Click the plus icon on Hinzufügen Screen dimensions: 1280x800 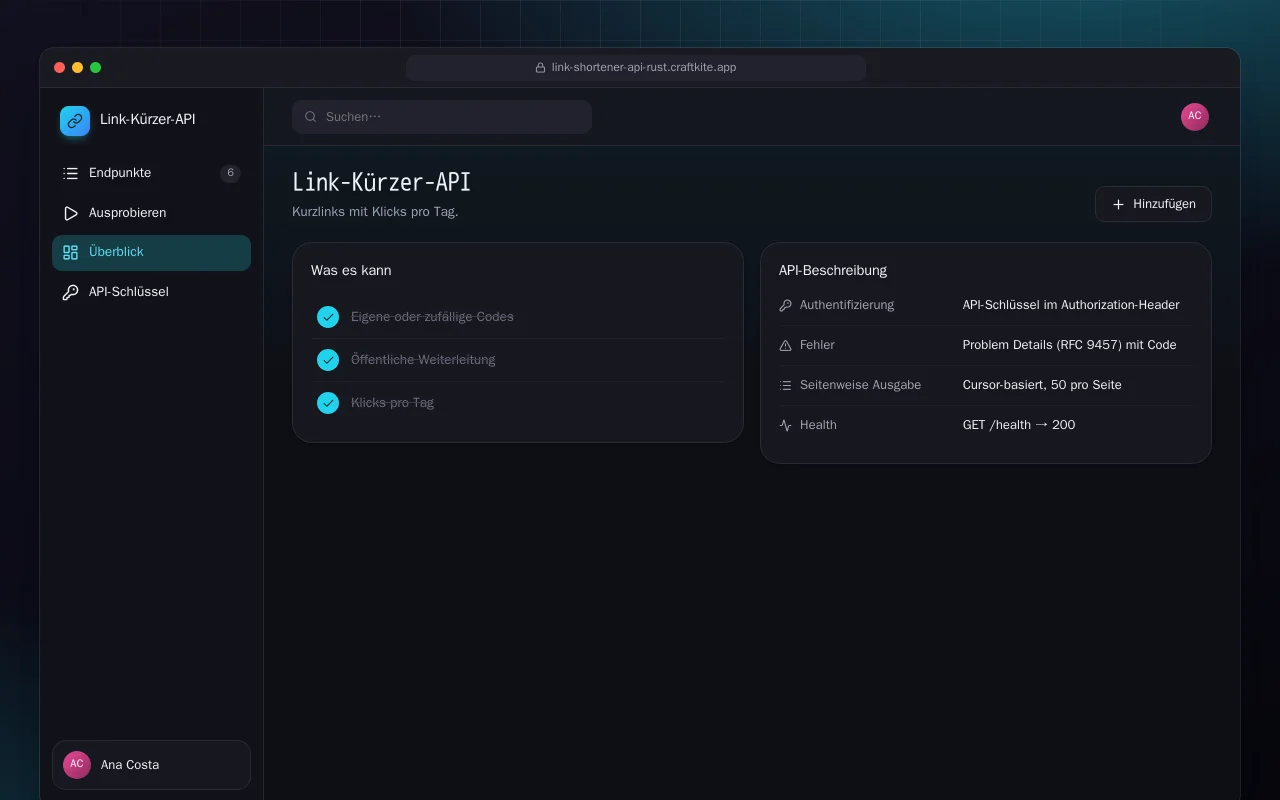click(1118, 204)
